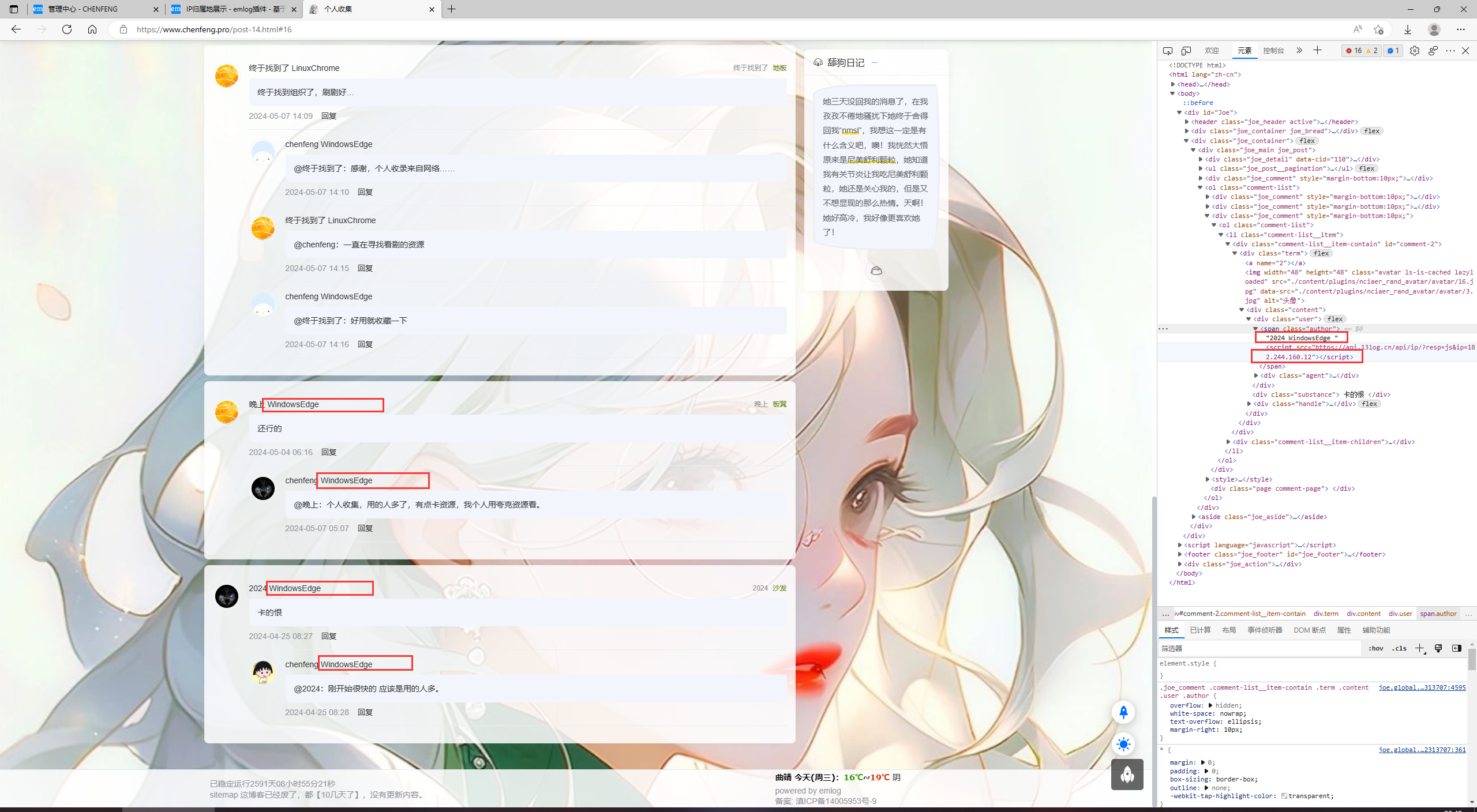Viewport: 1477px width, 812px height.
Task: Click the rocket back-to-top button on page
Action: click(x=1123, y=712)
